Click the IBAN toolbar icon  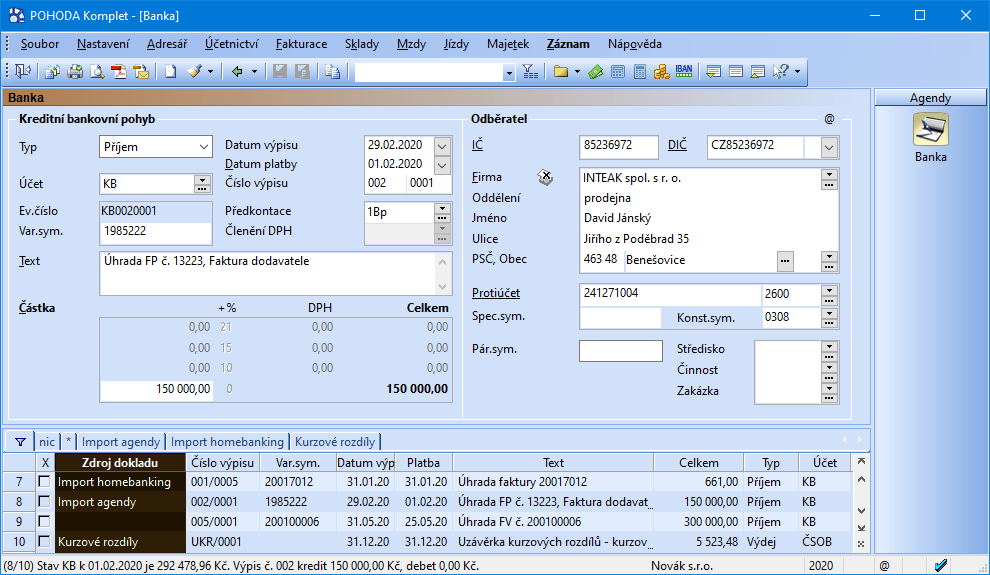coord(684,72)
